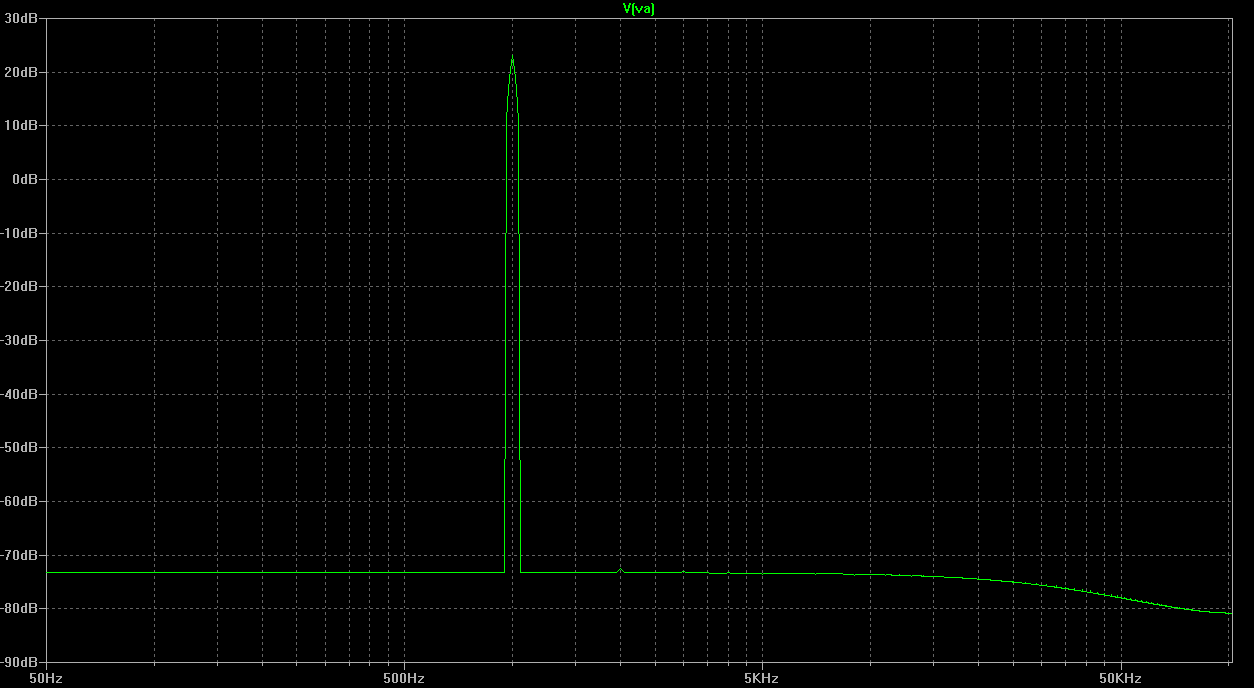This screenshot has height=688, width=1254.
Task: Click the -80dB axis label
Action: pyautogui.click(x=20, y=609)
